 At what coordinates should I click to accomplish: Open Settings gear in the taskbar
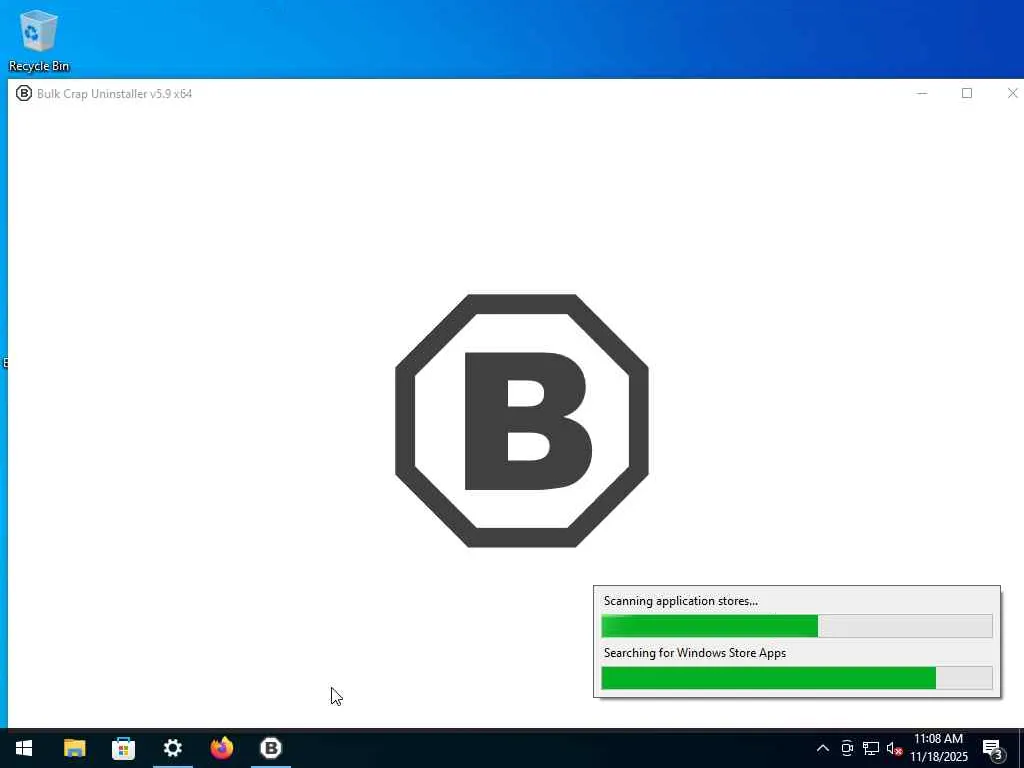[172, 748]
